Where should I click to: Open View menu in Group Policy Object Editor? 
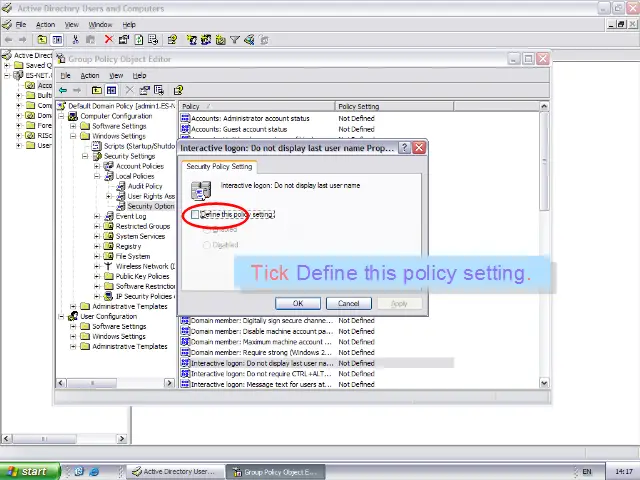pyautogui.click(x=116, y=76)
